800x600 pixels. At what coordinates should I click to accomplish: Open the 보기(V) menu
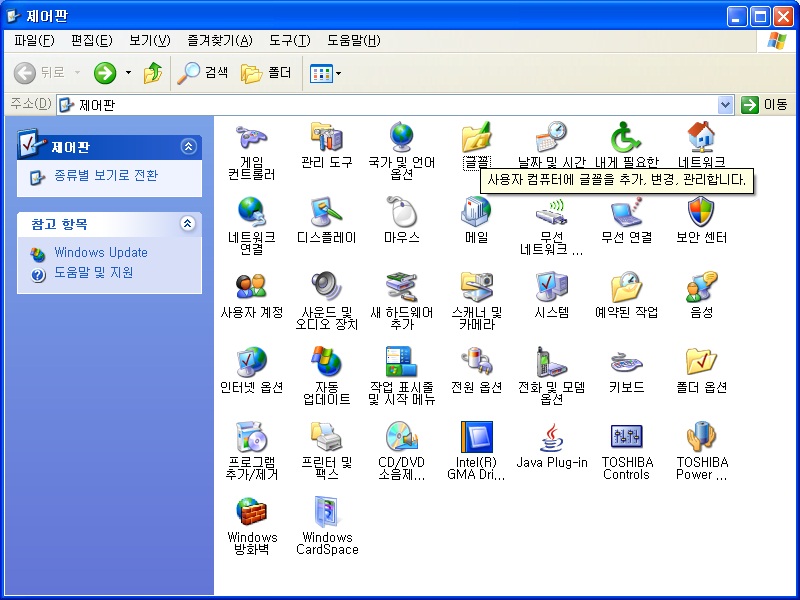[149, 40]
